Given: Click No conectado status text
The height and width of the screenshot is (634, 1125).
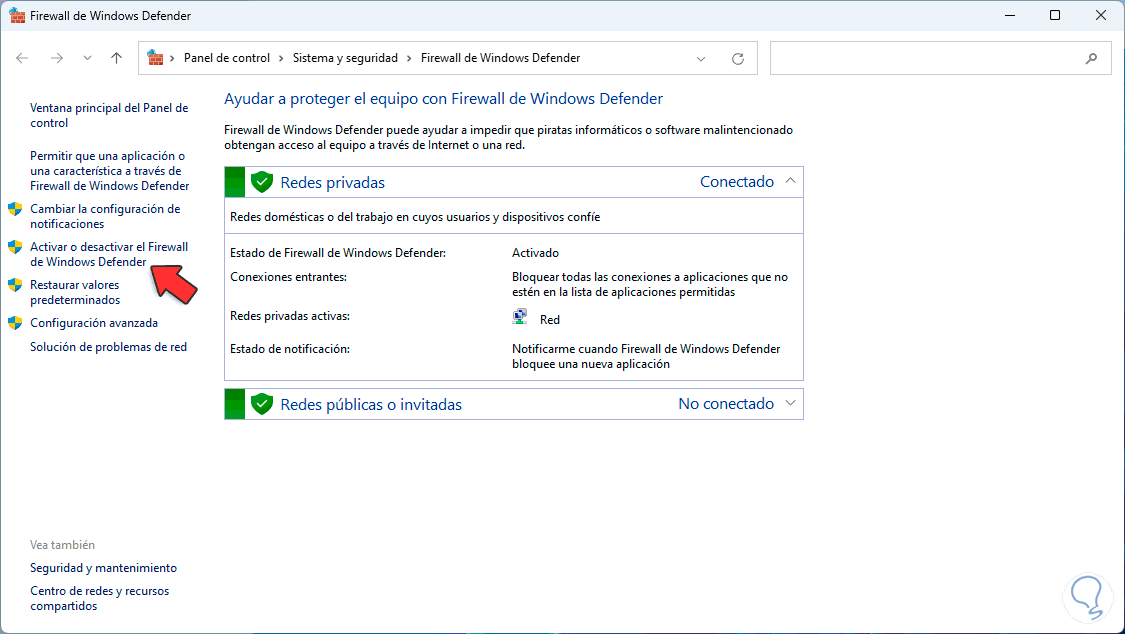Looking at the screenshot, I should coord(726,404).
